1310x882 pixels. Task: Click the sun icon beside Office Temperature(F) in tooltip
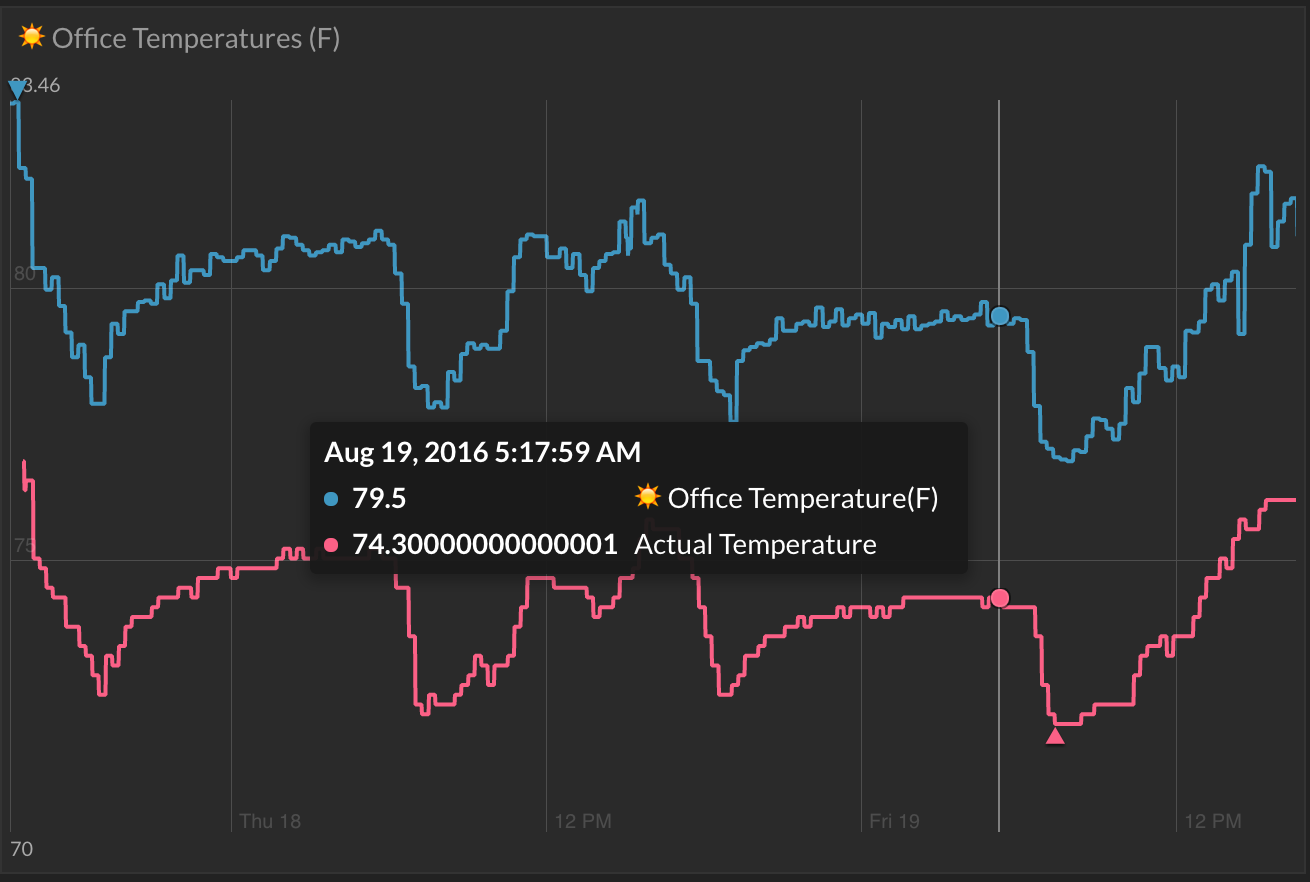point(648,497)
